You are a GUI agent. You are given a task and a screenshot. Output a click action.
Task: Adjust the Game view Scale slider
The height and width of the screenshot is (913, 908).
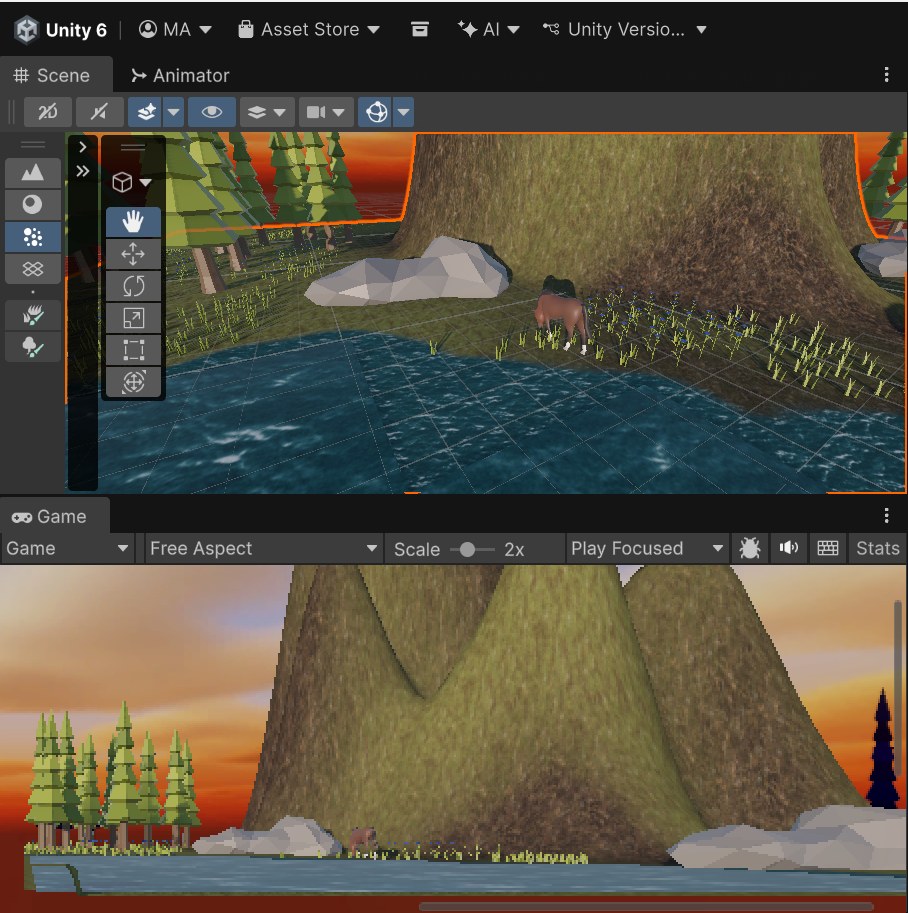point(467,550)
